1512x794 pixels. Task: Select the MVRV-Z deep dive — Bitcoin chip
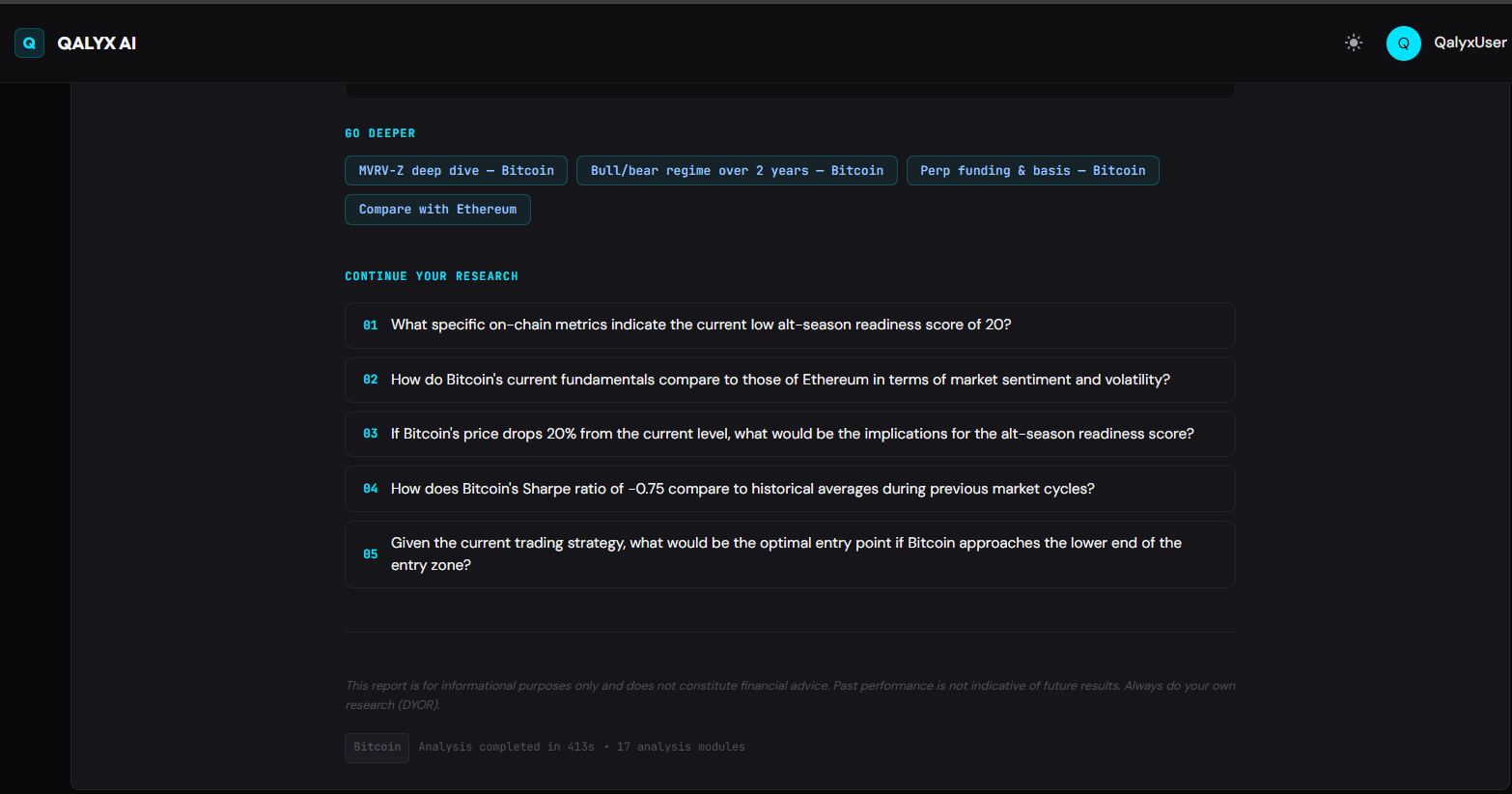tap(456, 171)
